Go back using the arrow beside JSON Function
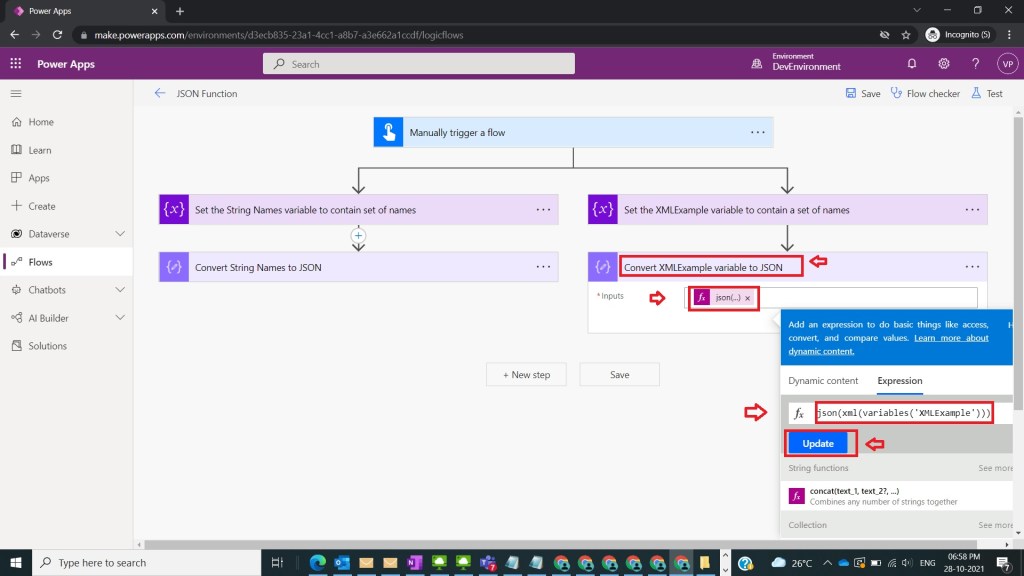 click(x=160, y=94)
